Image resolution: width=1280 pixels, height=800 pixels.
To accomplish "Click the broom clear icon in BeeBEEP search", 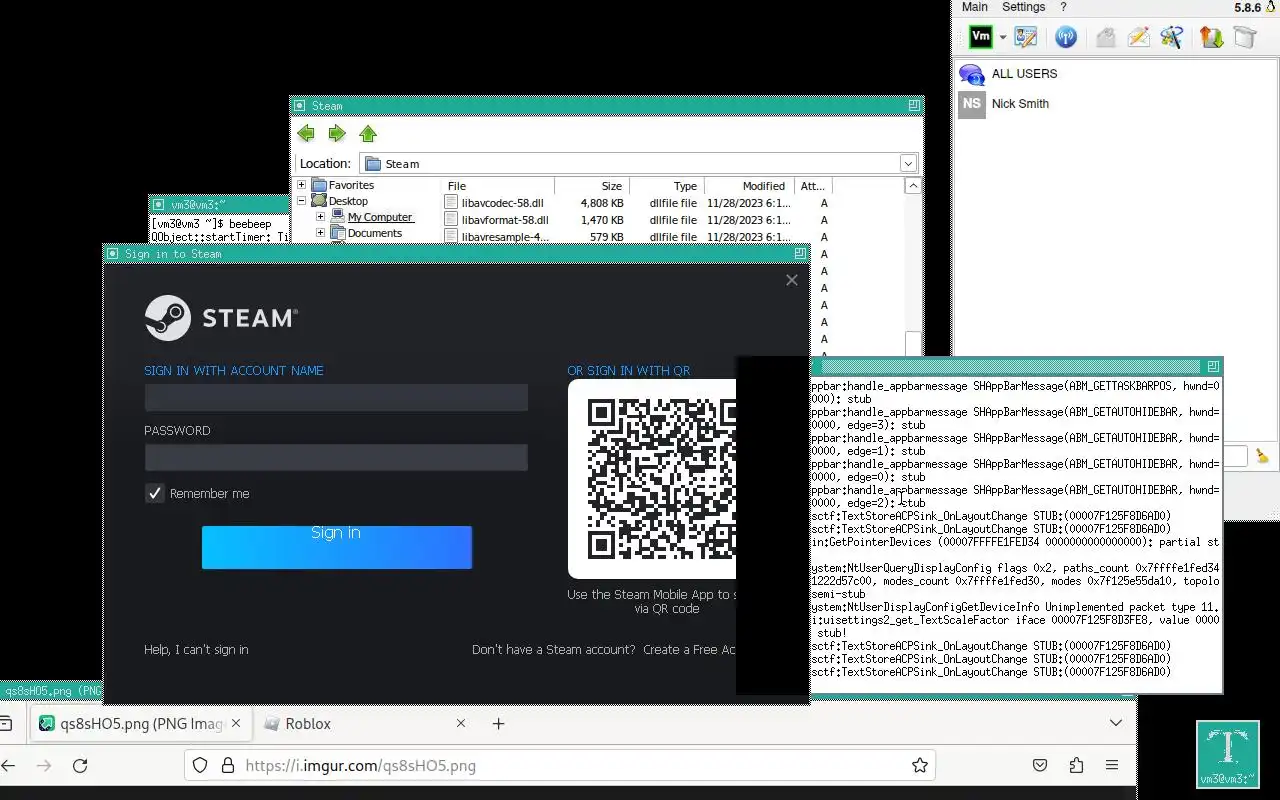I will 1262,455.
